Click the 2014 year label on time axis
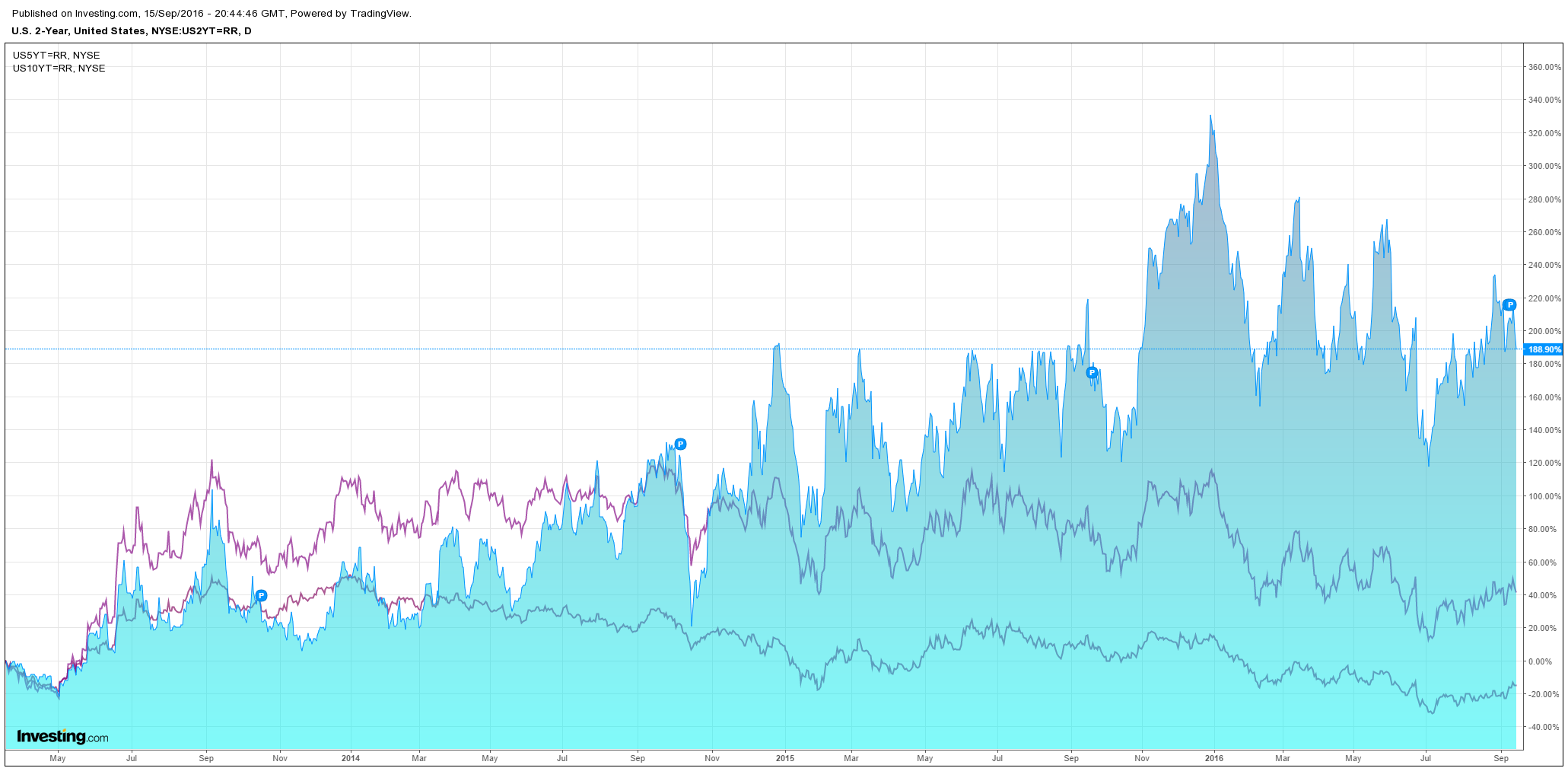The width and height of the screenshot is (1568, 768). (351, 758)
